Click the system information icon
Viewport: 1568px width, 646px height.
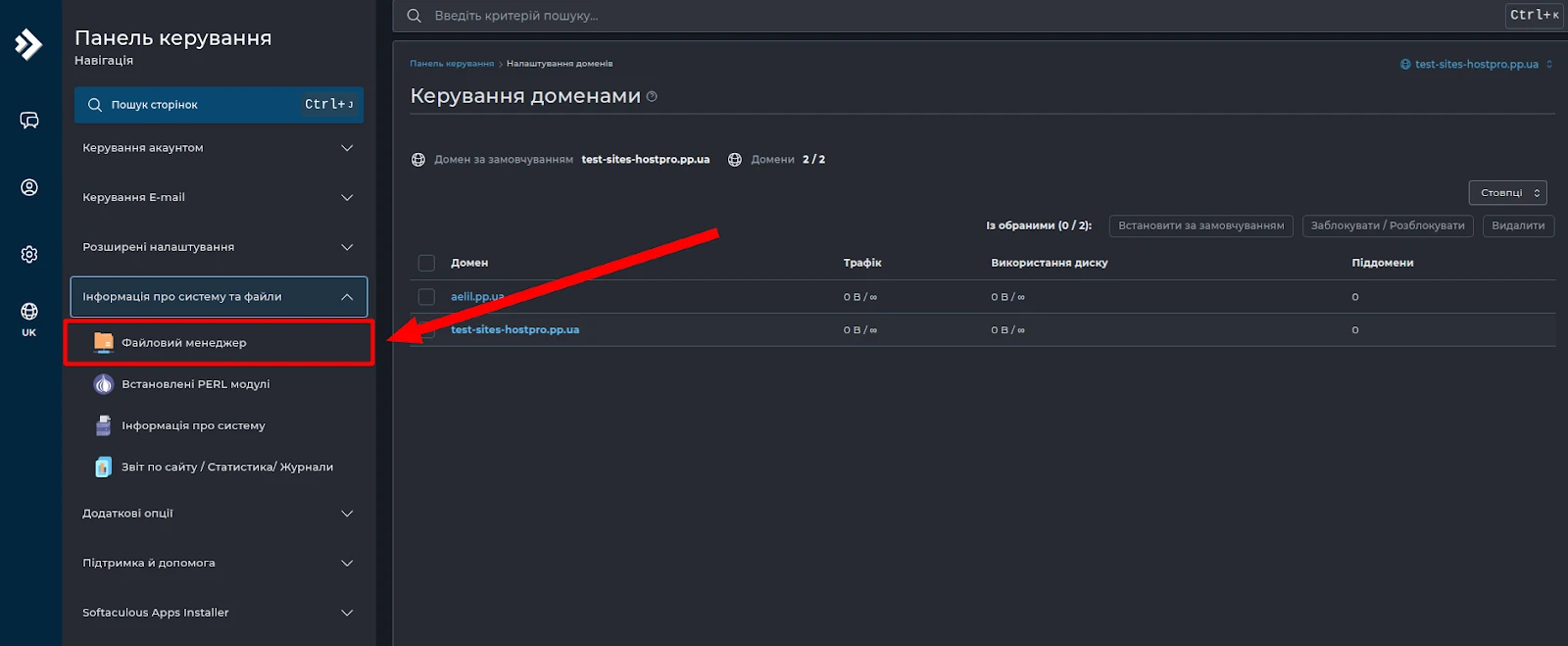click(104, 425)
